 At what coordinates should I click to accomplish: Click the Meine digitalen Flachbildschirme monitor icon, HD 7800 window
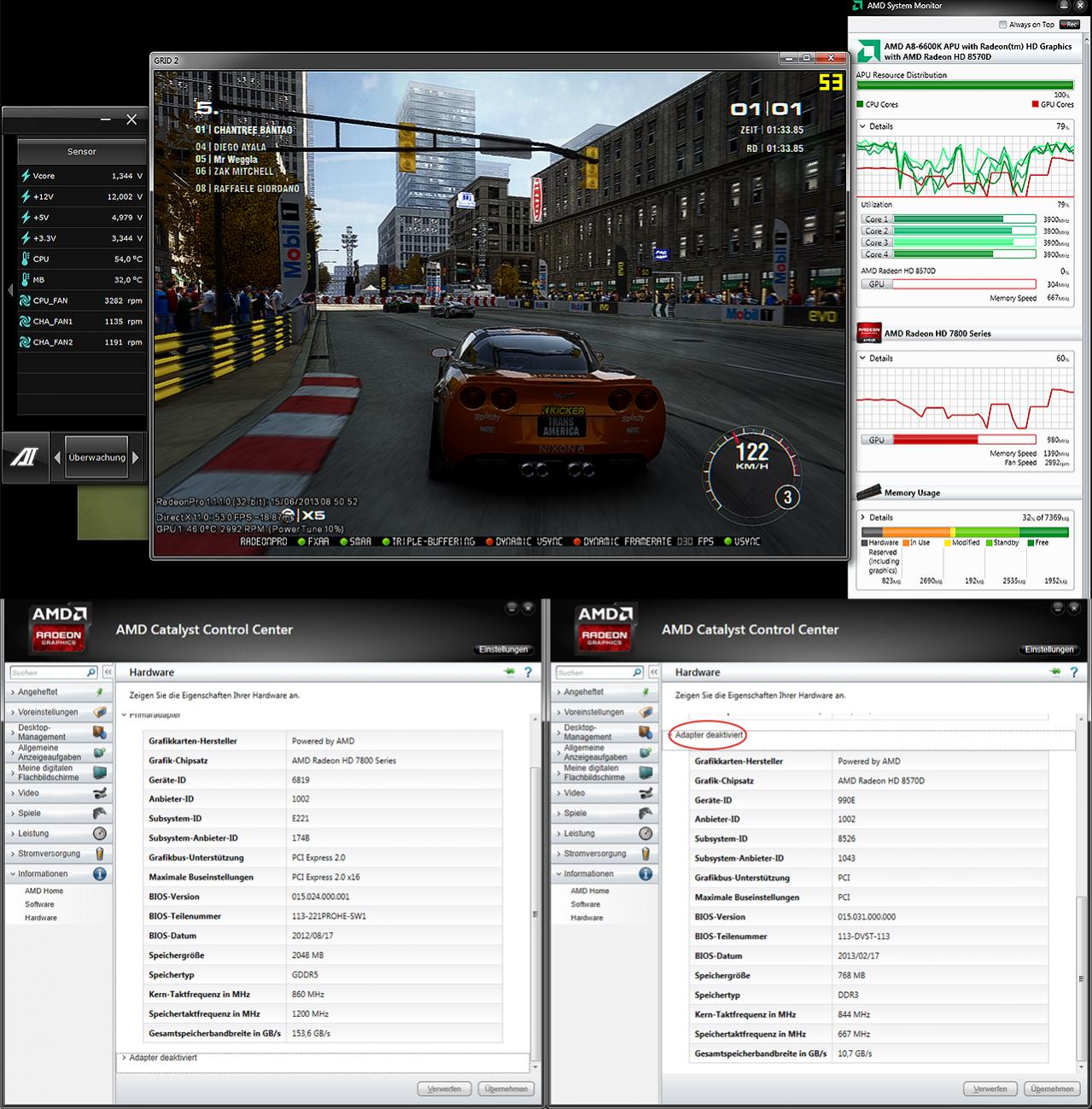pos(100,773)
